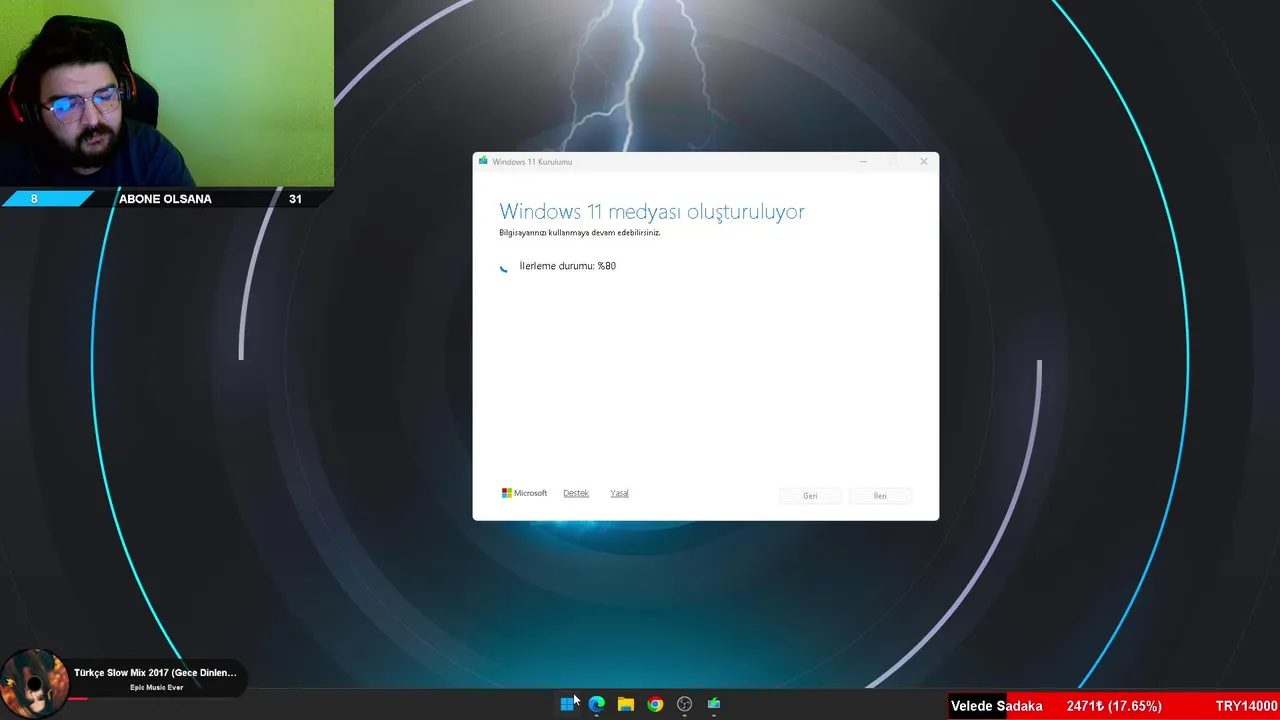The image size is (1280, 720).
Task: Select Windows 11 Setup taskbar icon
Action: pos(714,704)
